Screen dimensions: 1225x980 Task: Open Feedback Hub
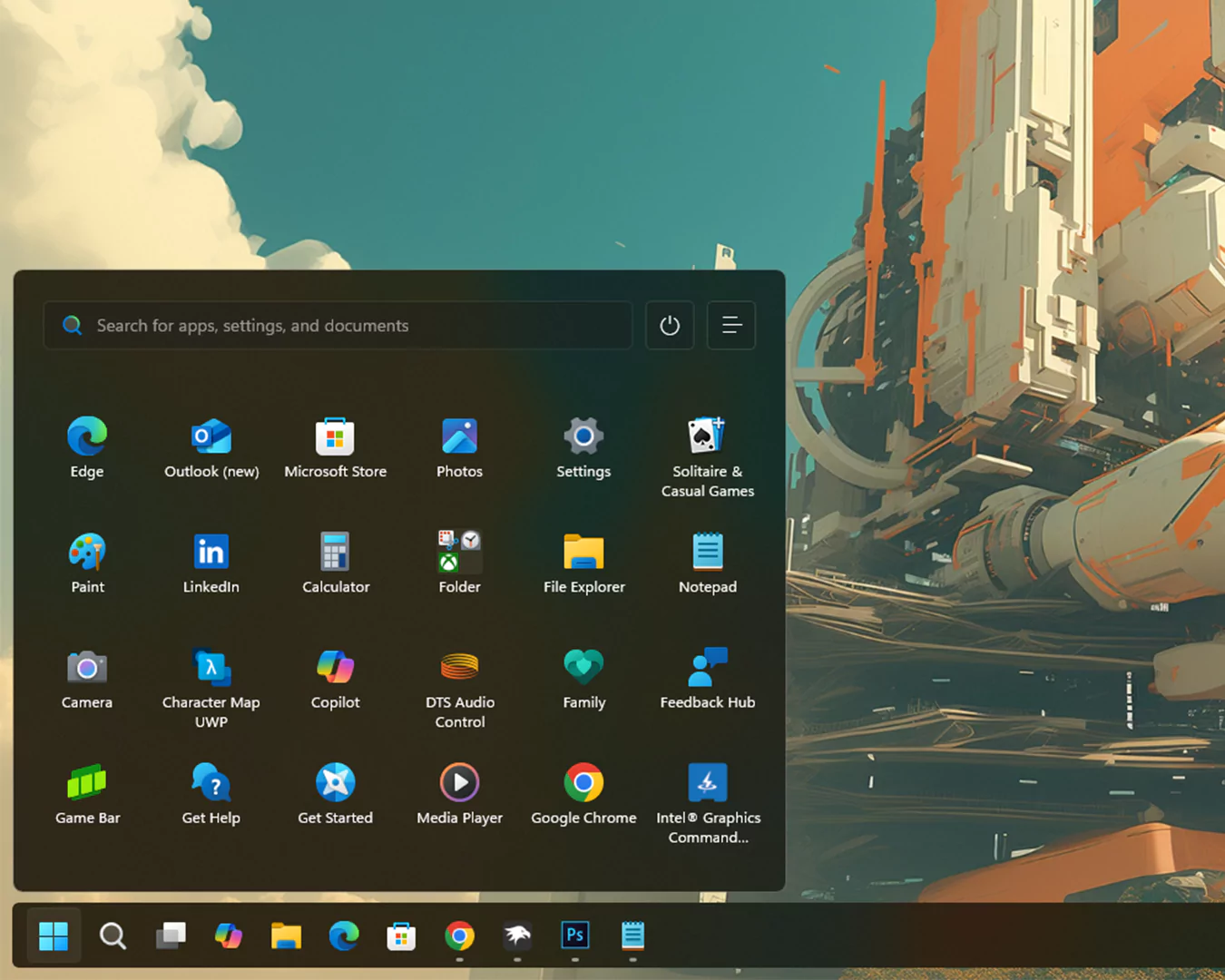pos(708,678)
